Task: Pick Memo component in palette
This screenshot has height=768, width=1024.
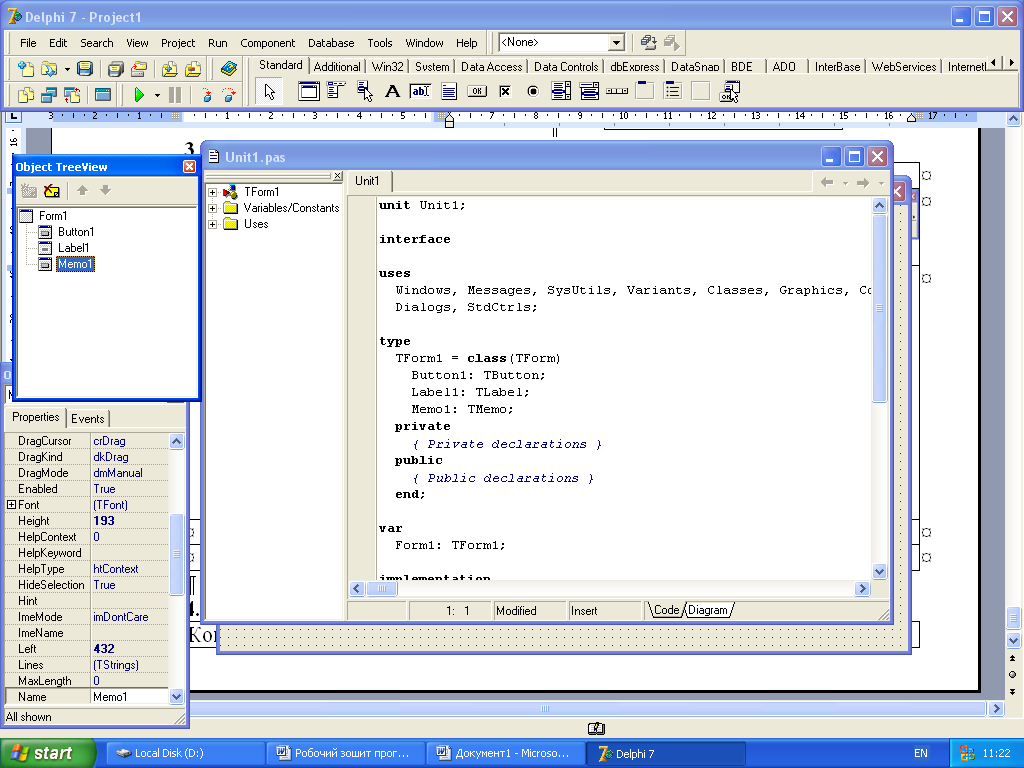Action: point(449,91)
